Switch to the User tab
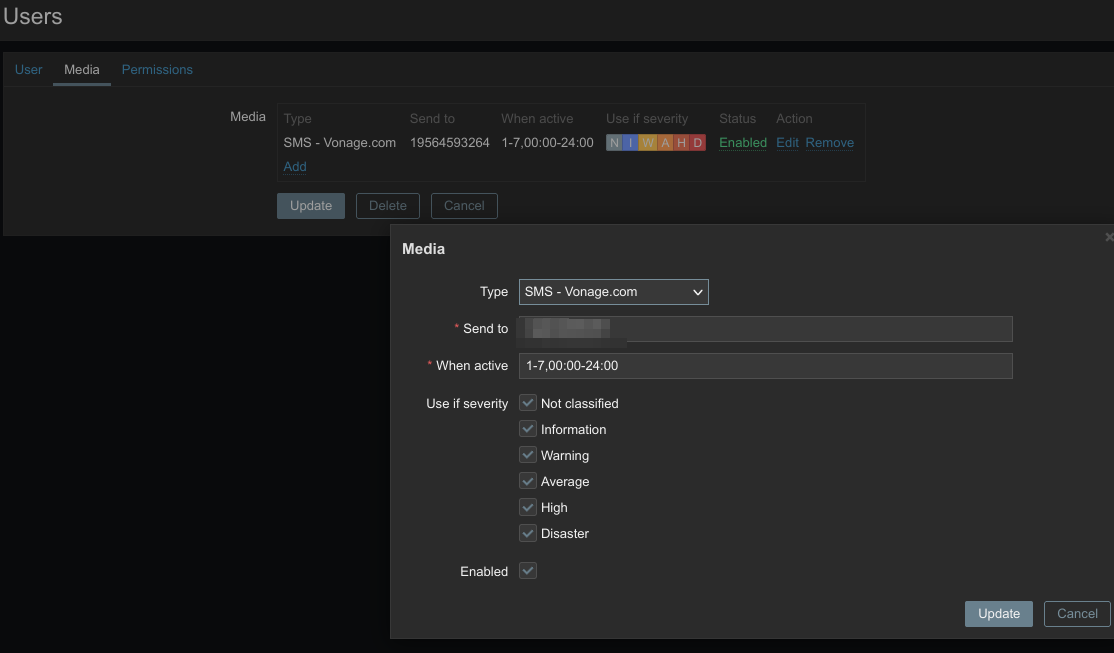1114x653 pixels. (x=28, y=69)
